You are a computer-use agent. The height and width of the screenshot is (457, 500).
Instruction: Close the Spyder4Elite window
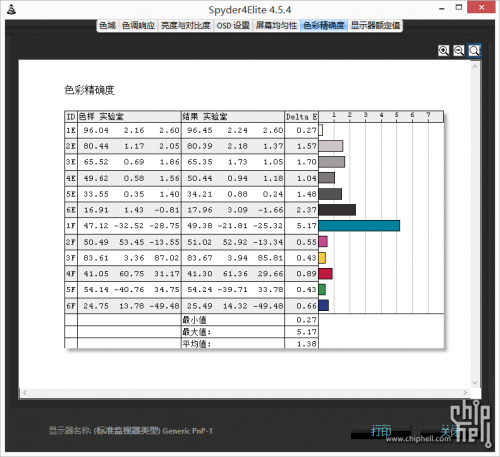[481, 7]
